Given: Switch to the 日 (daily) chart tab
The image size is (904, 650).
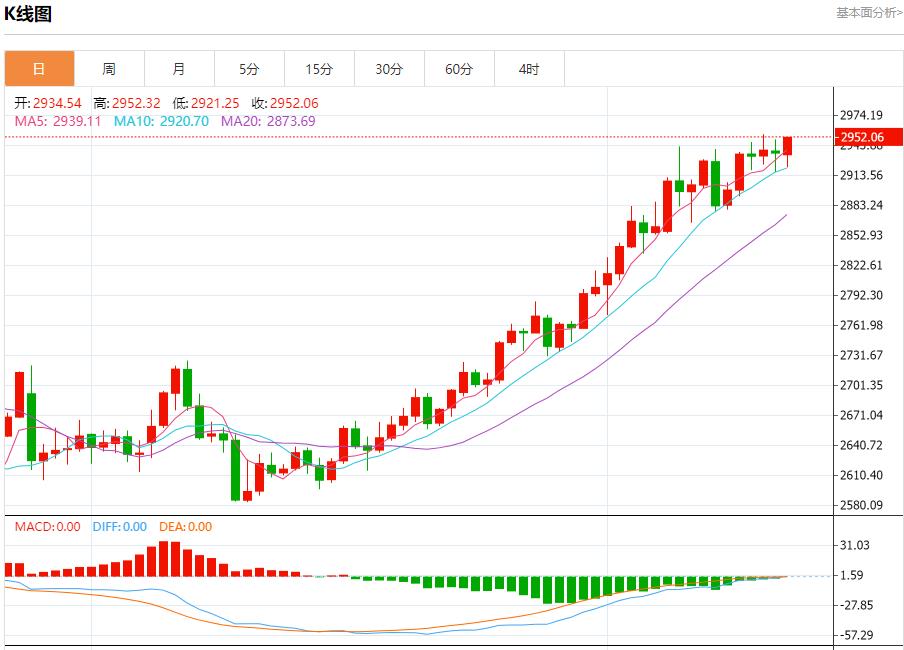Looking at the screenshot, I should click(39, 69).
